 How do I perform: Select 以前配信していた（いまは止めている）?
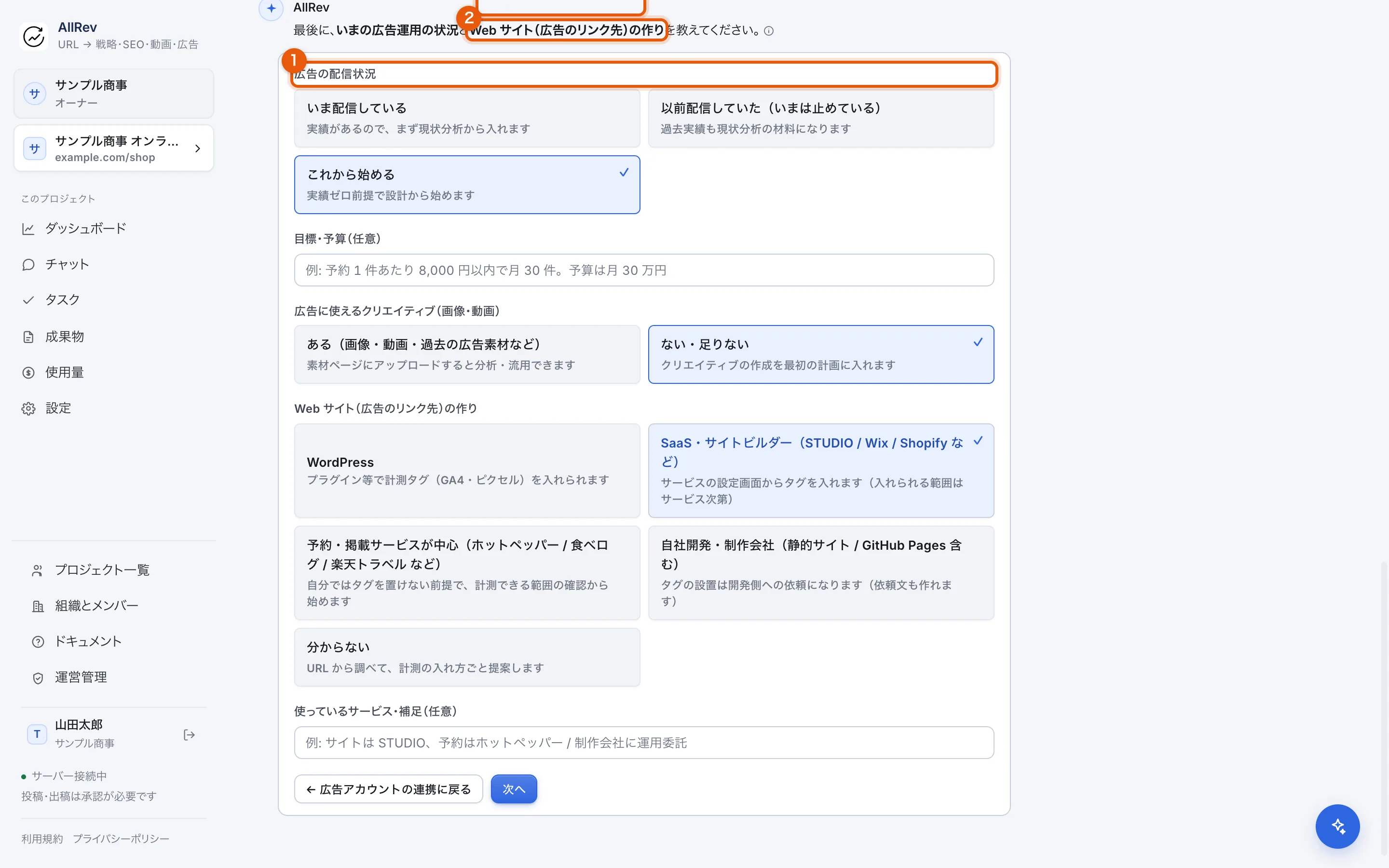coord(821,118)
